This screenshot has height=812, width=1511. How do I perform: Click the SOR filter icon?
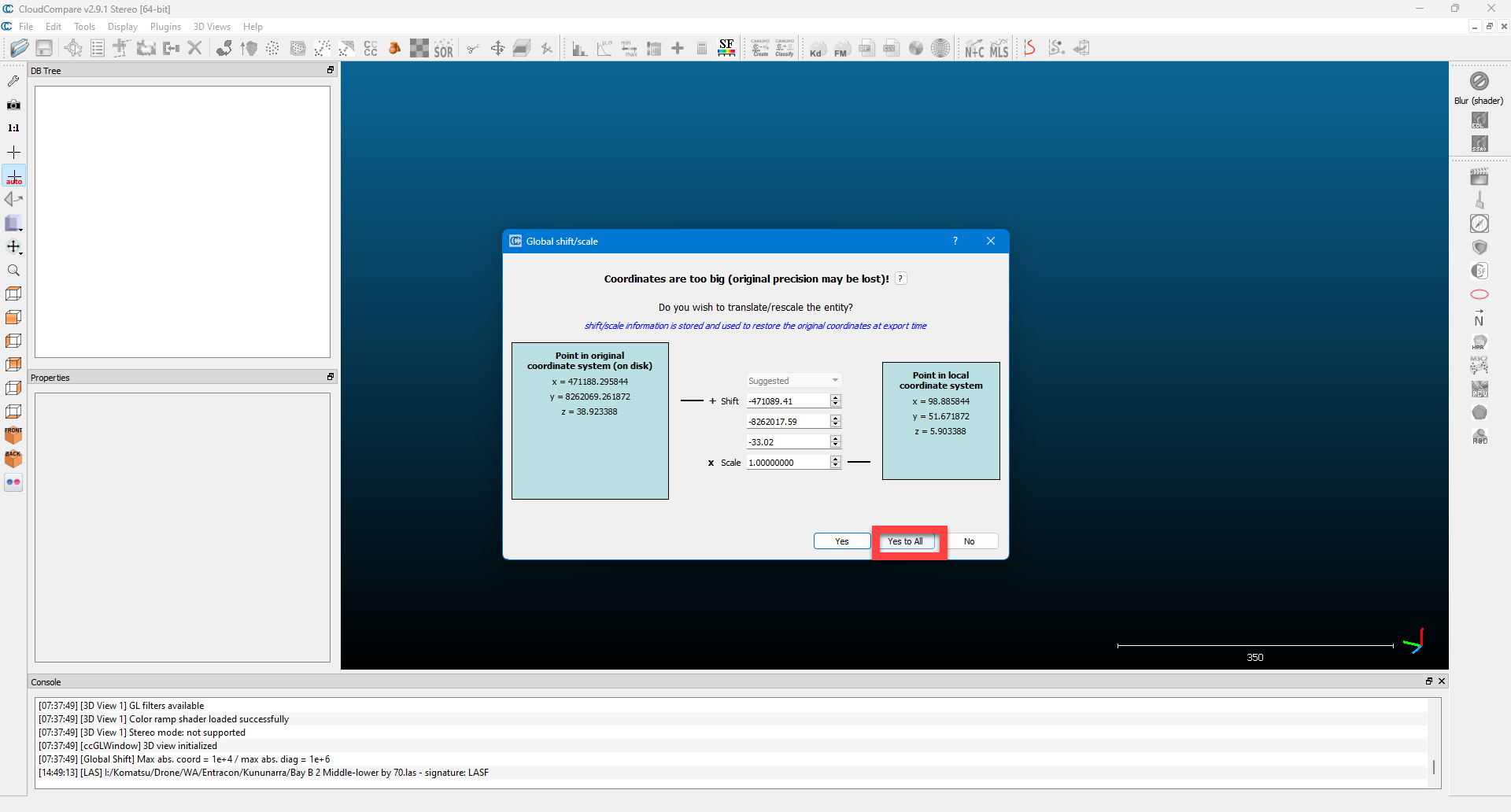coord(444,48)
